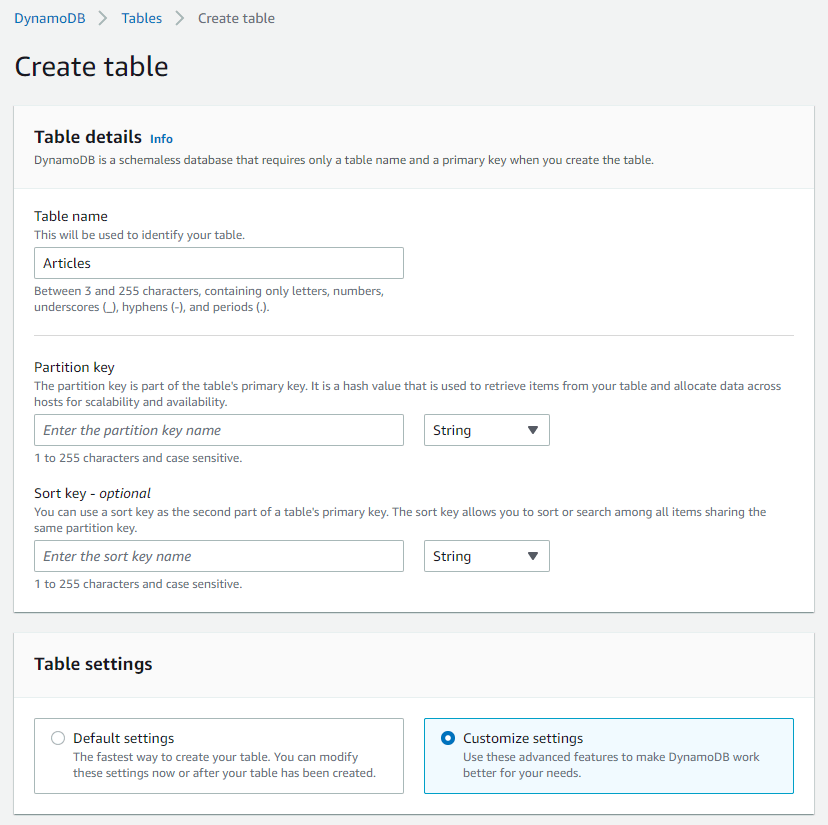Click the "Table settings" section heading
828x825 pixels.
(93, 664)
